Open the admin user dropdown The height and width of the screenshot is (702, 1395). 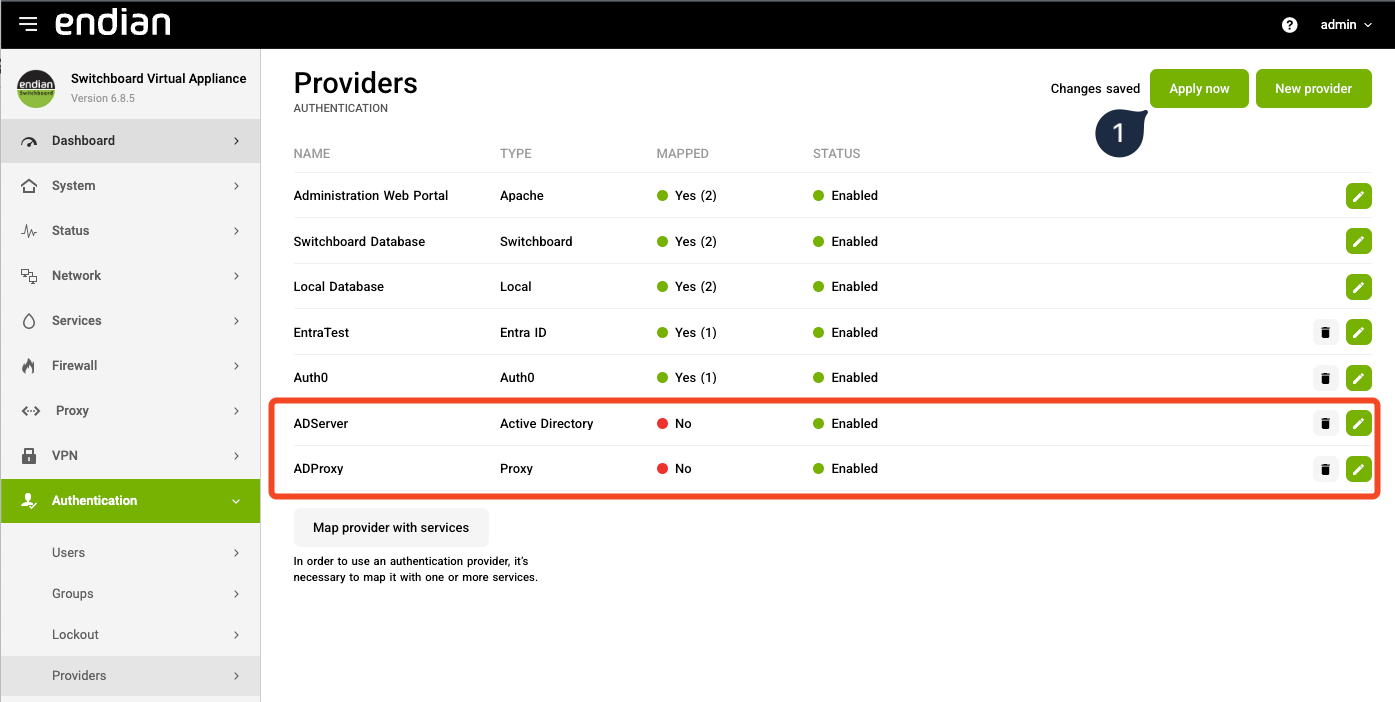tap(1346, 25)
